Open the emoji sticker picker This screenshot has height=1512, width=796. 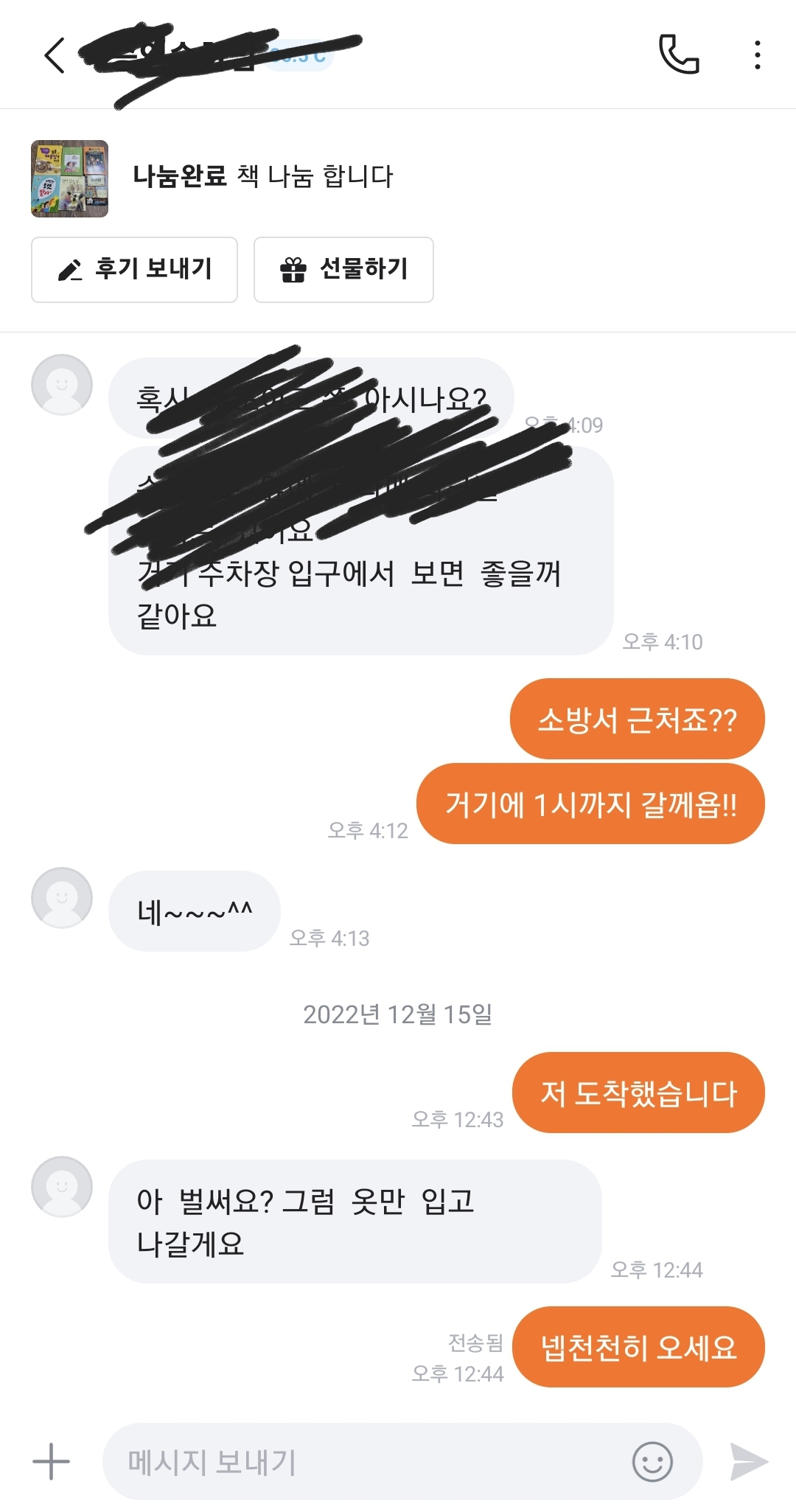652,1461
